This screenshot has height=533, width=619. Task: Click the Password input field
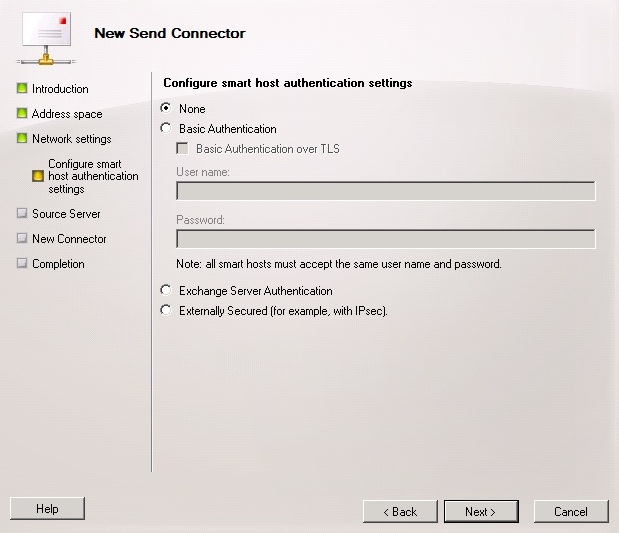point(386,239)
